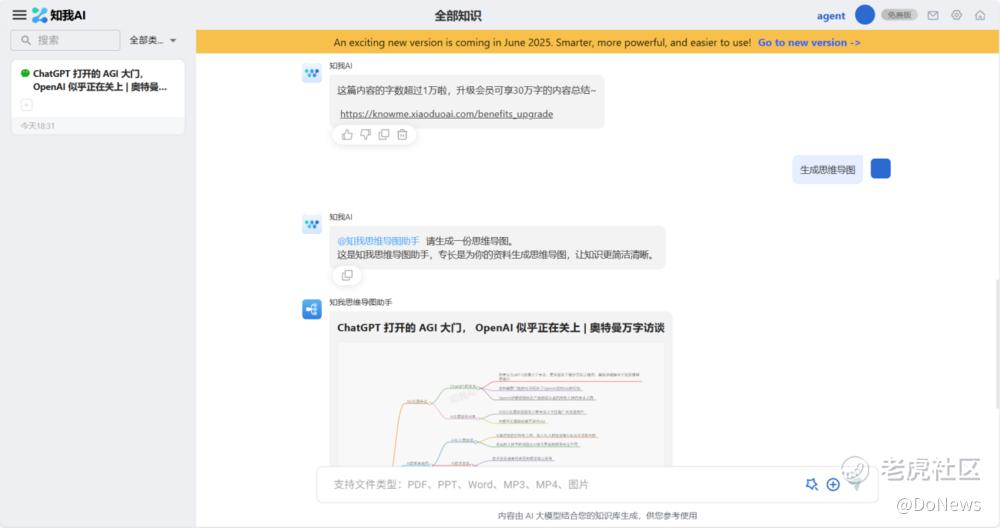This screenshot has height=528, width=1000.
Task: Click the sparkle assistant icon in input box
Action: point(811,485)
